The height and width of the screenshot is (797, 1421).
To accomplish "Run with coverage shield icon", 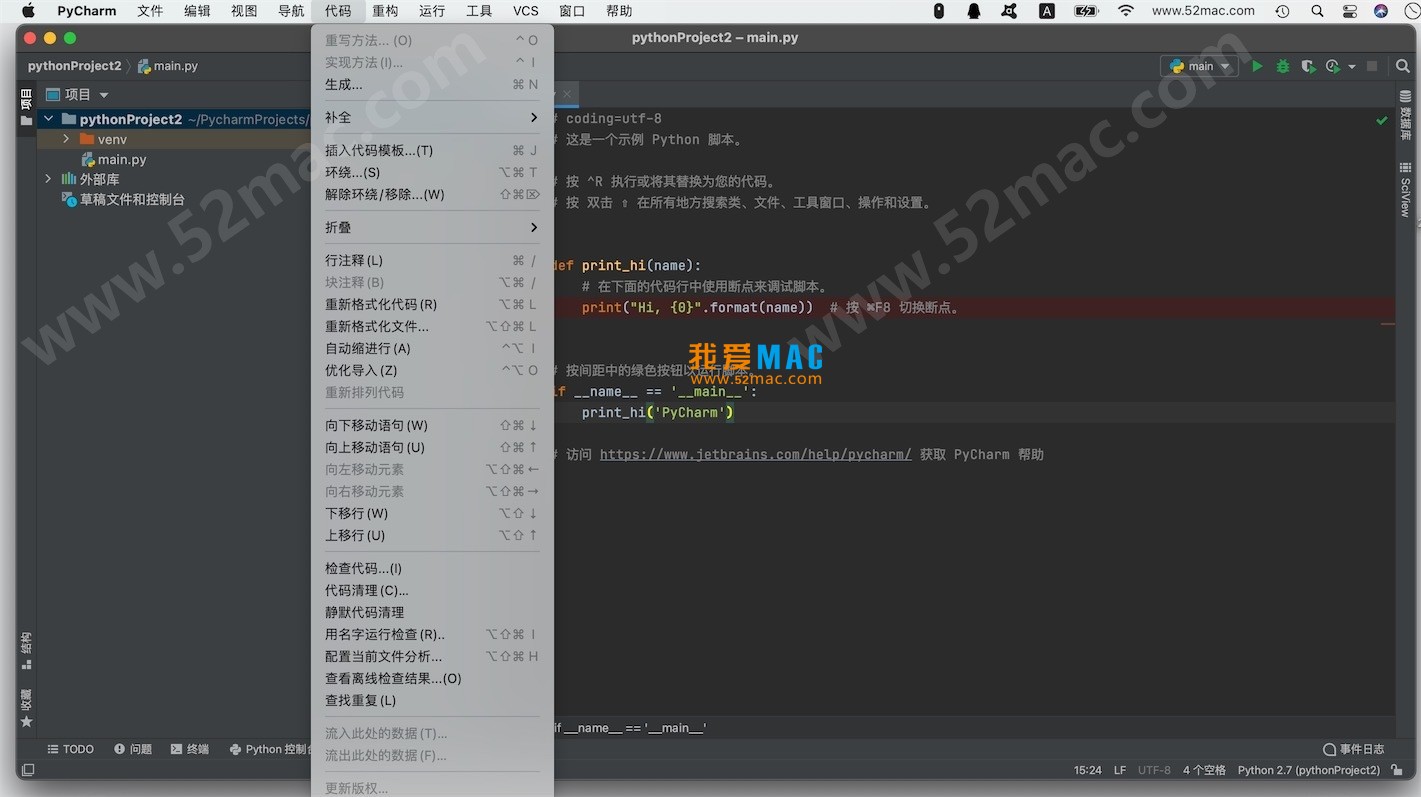I will coord(1308,66).
